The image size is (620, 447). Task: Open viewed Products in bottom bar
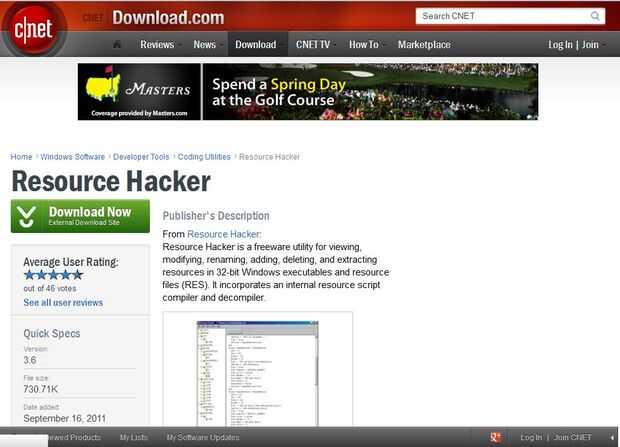pos(74,437)
